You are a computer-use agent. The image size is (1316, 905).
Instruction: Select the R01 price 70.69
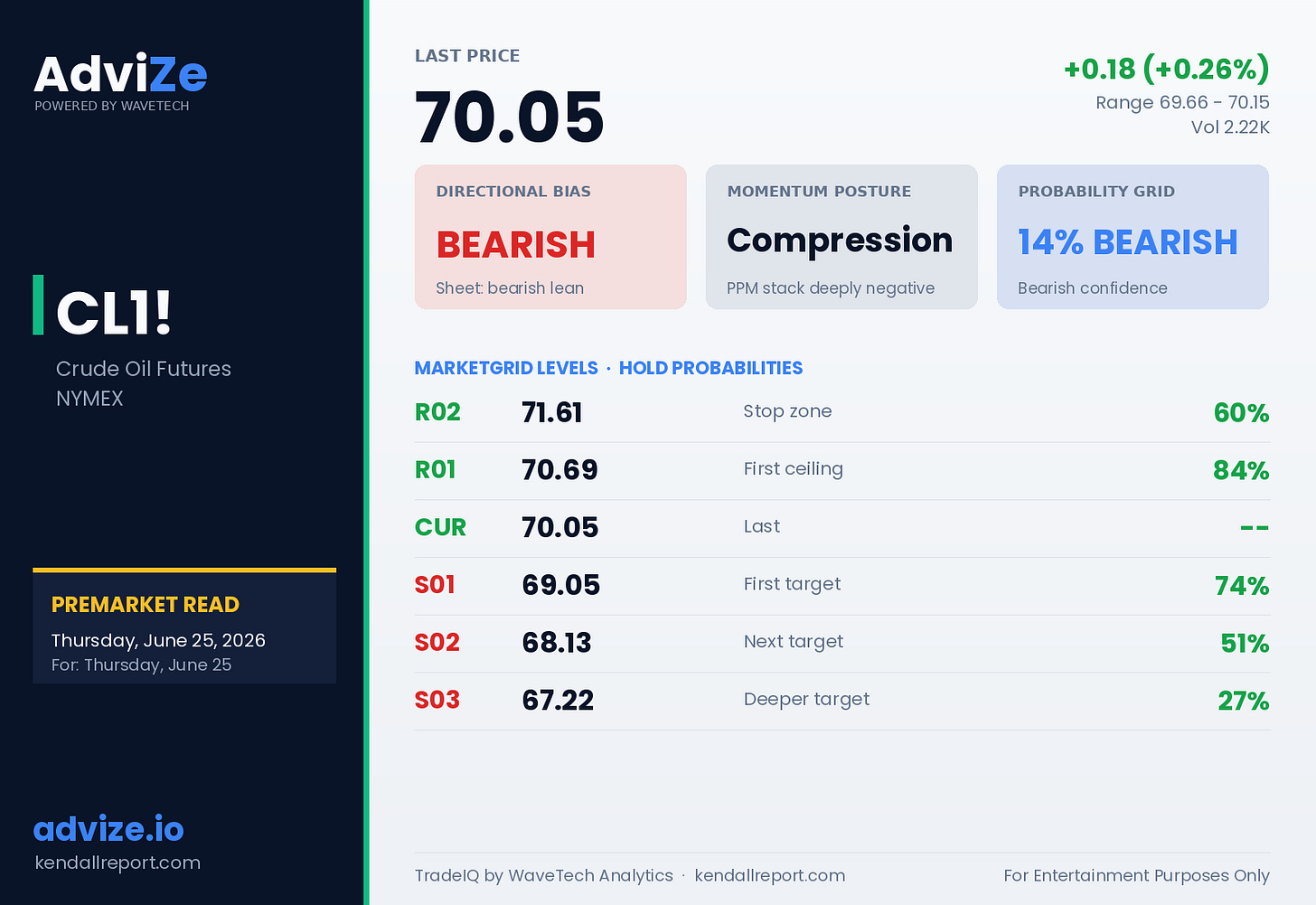(559, 470)
